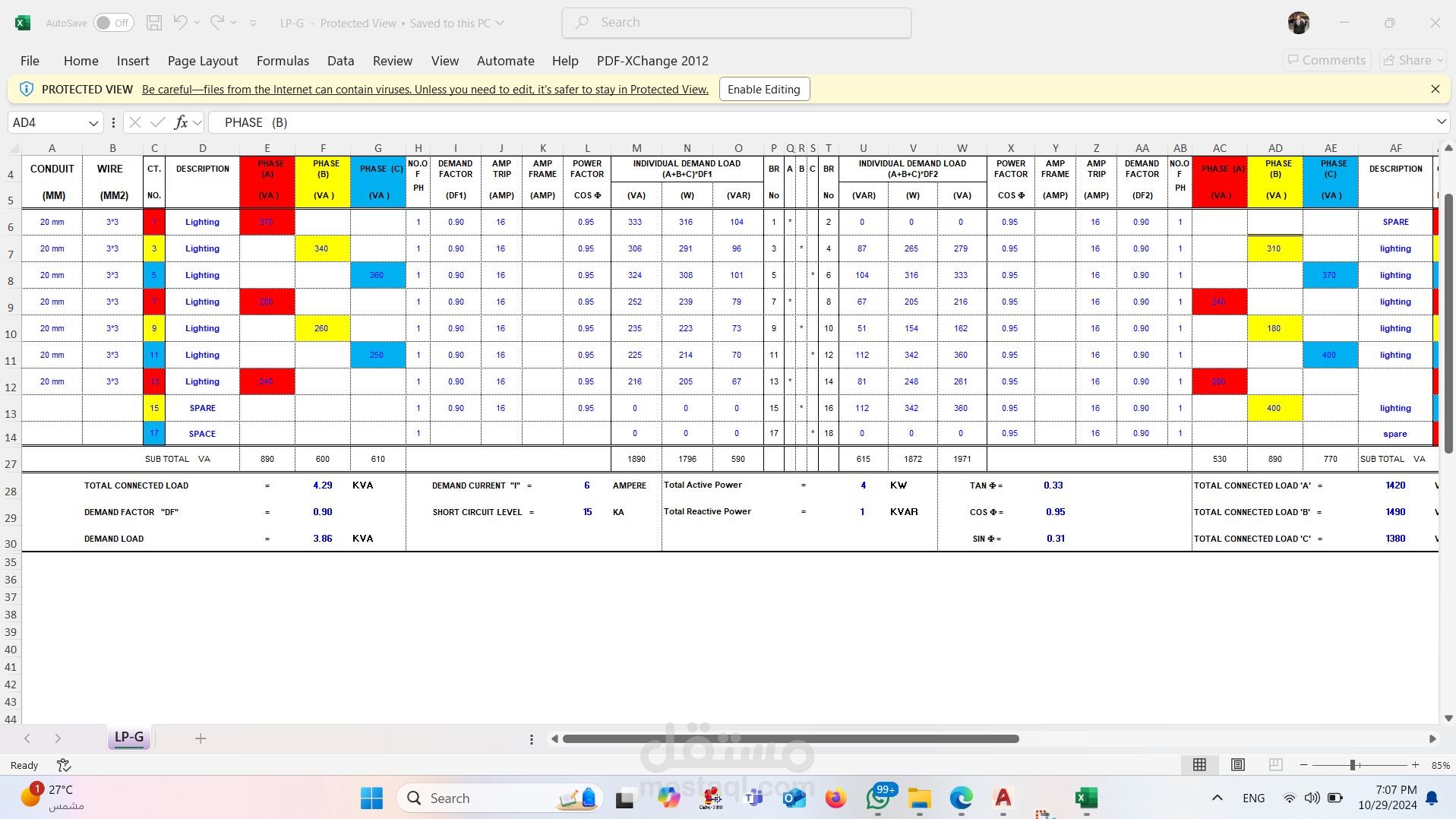Click the Accessibility checker status icon

coord(64,765)
